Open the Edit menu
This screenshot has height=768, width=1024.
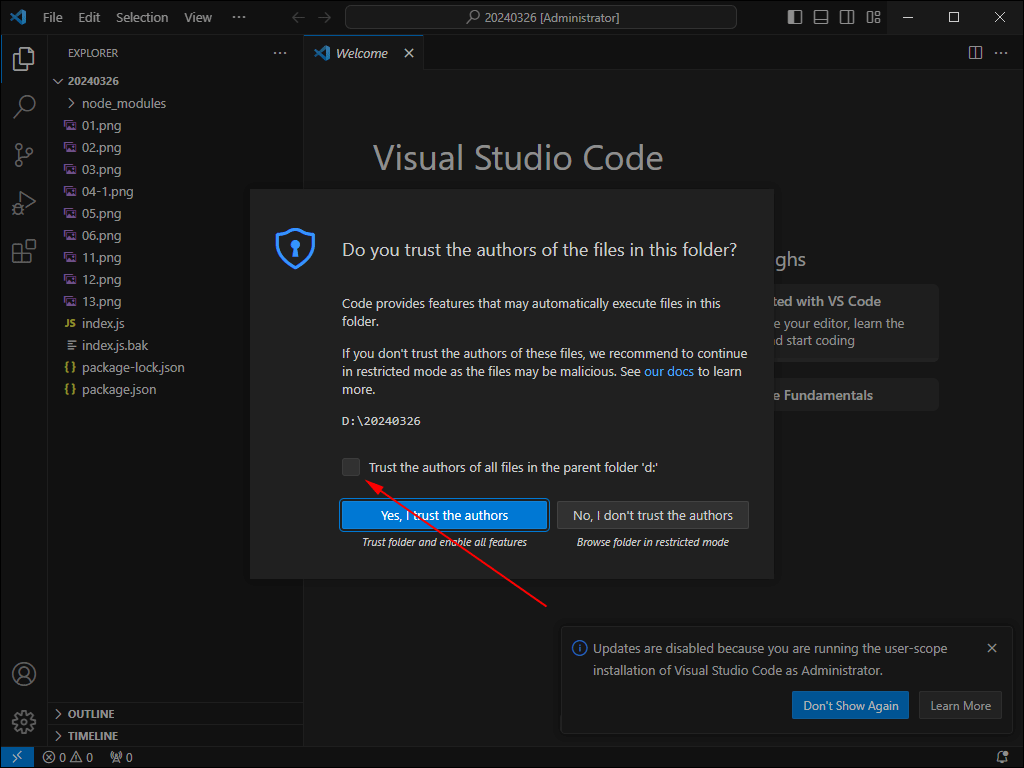pyautogui.click(x=89, y=18)
